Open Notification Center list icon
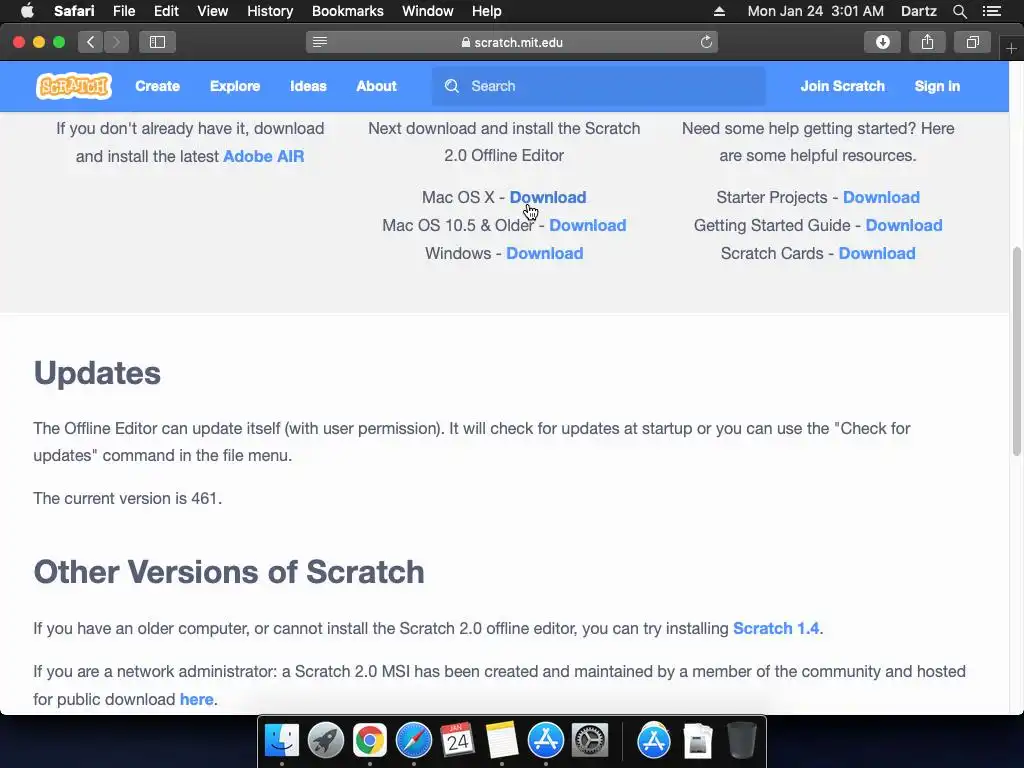The height and width of the screenshot is (768, 1024). point(991,11)
